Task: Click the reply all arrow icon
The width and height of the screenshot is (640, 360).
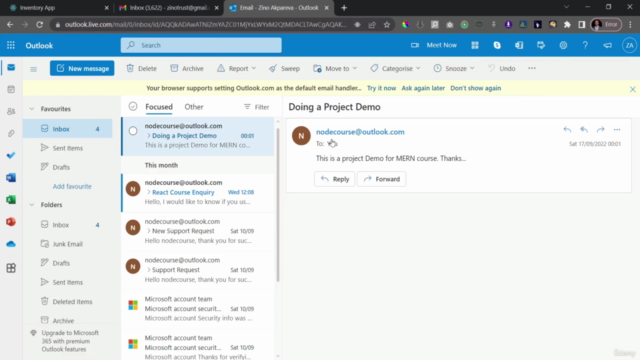Action: [x=584, y=129]
